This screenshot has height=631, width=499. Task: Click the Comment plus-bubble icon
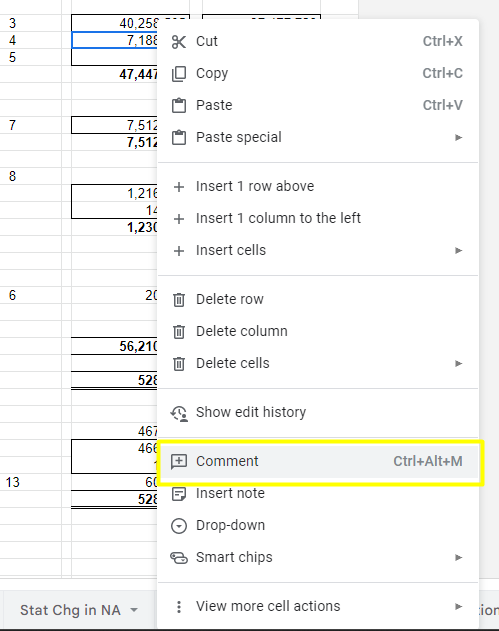pyautogui.click(x=179, y=462)
